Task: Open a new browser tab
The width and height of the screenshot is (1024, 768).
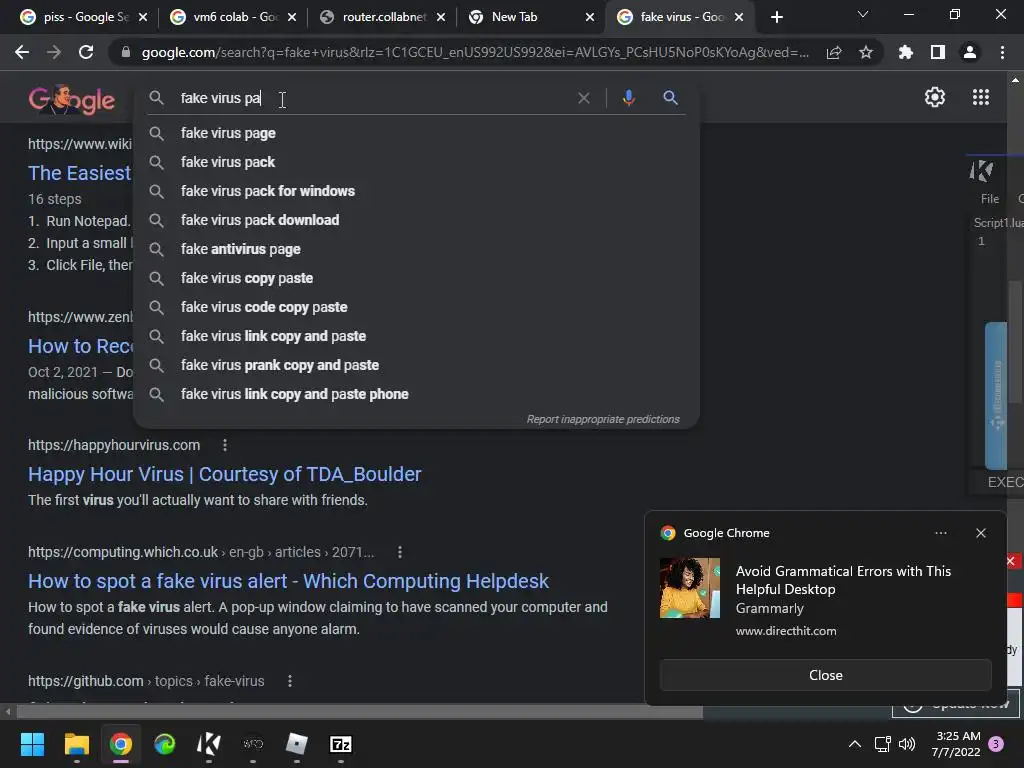Action: tap(776, 17)
